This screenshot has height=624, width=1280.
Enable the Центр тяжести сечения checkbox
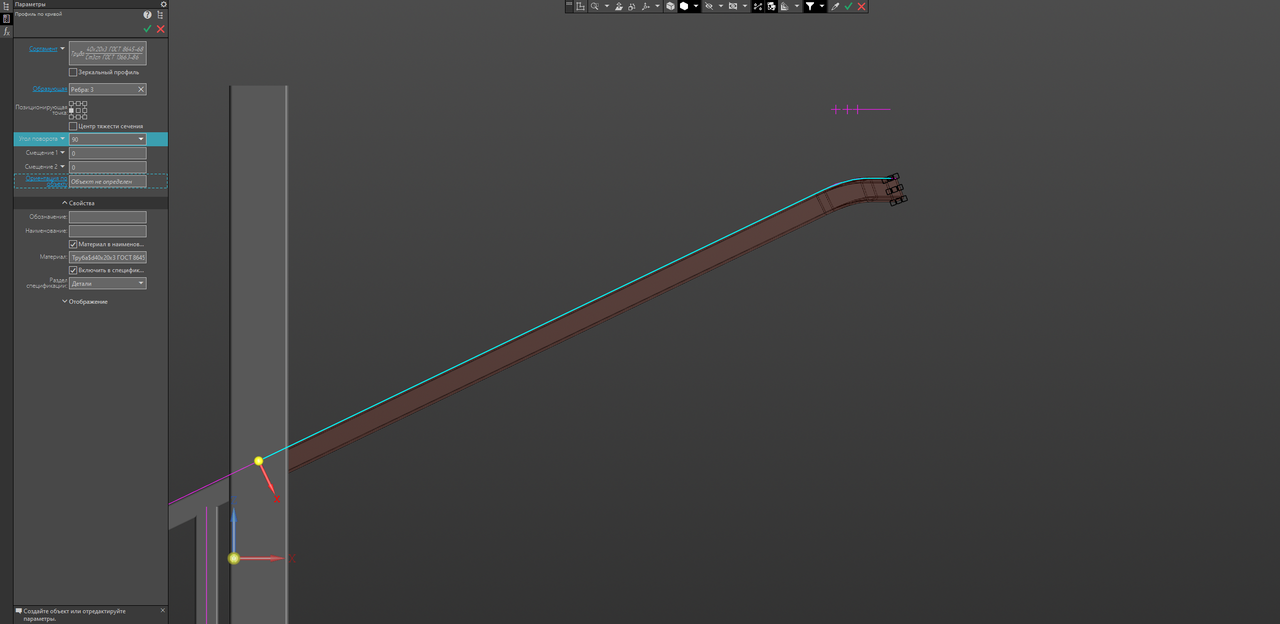click(x=73, y=126)
